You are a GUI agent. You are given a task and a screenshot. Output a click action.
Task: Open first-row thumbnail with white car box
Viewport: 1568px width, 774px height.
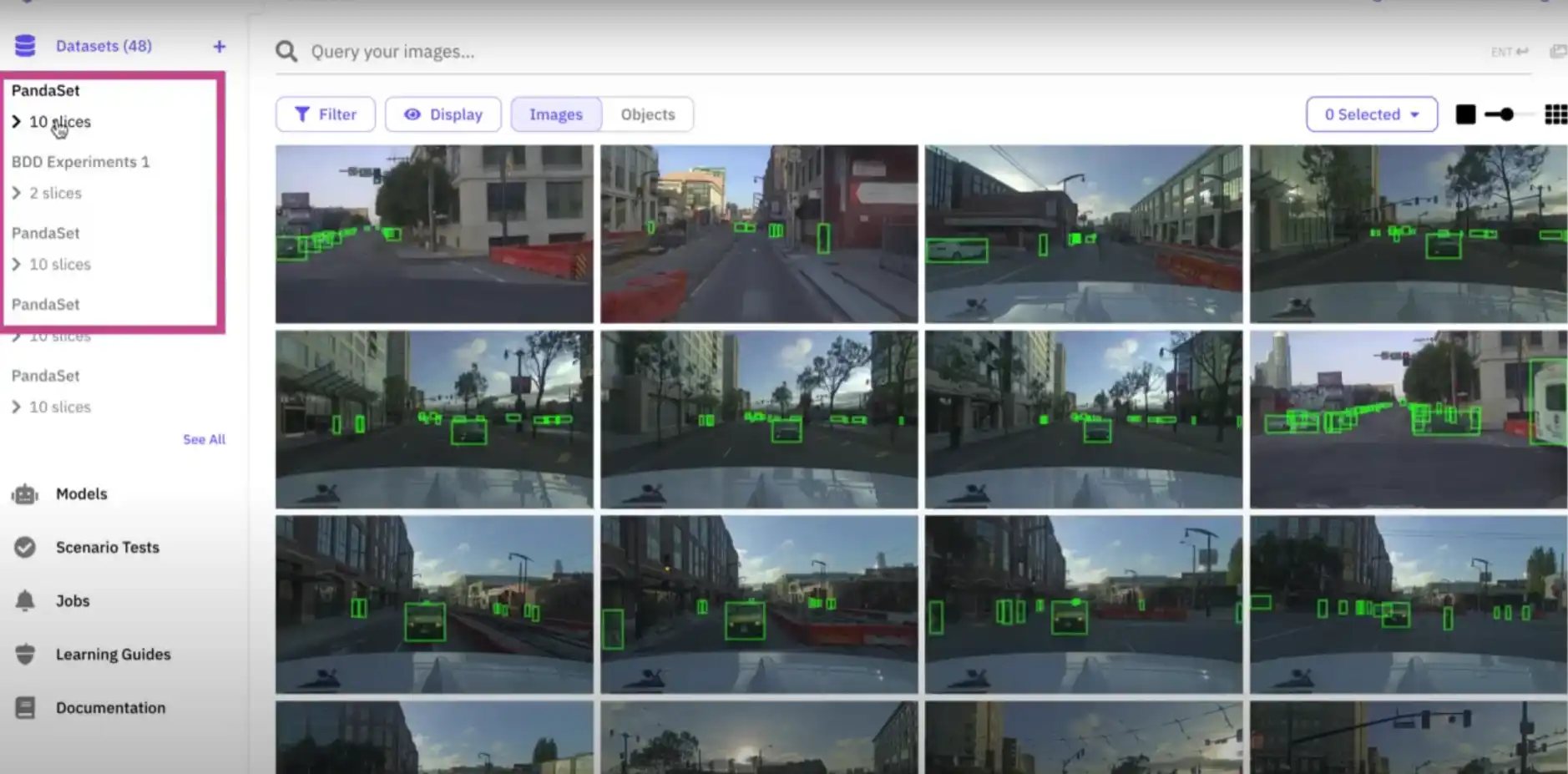[1084, 234]
